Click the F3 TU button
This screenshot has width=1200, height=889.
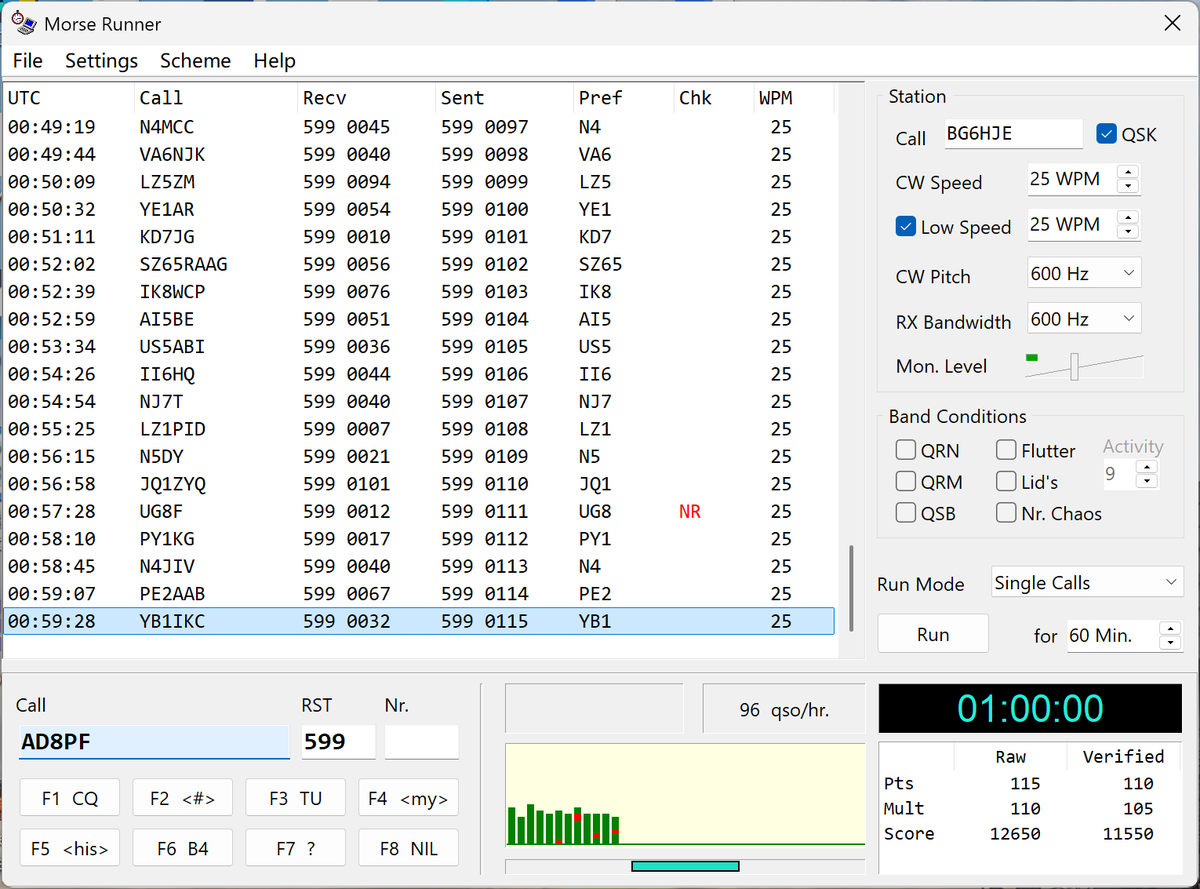point(296,798)
